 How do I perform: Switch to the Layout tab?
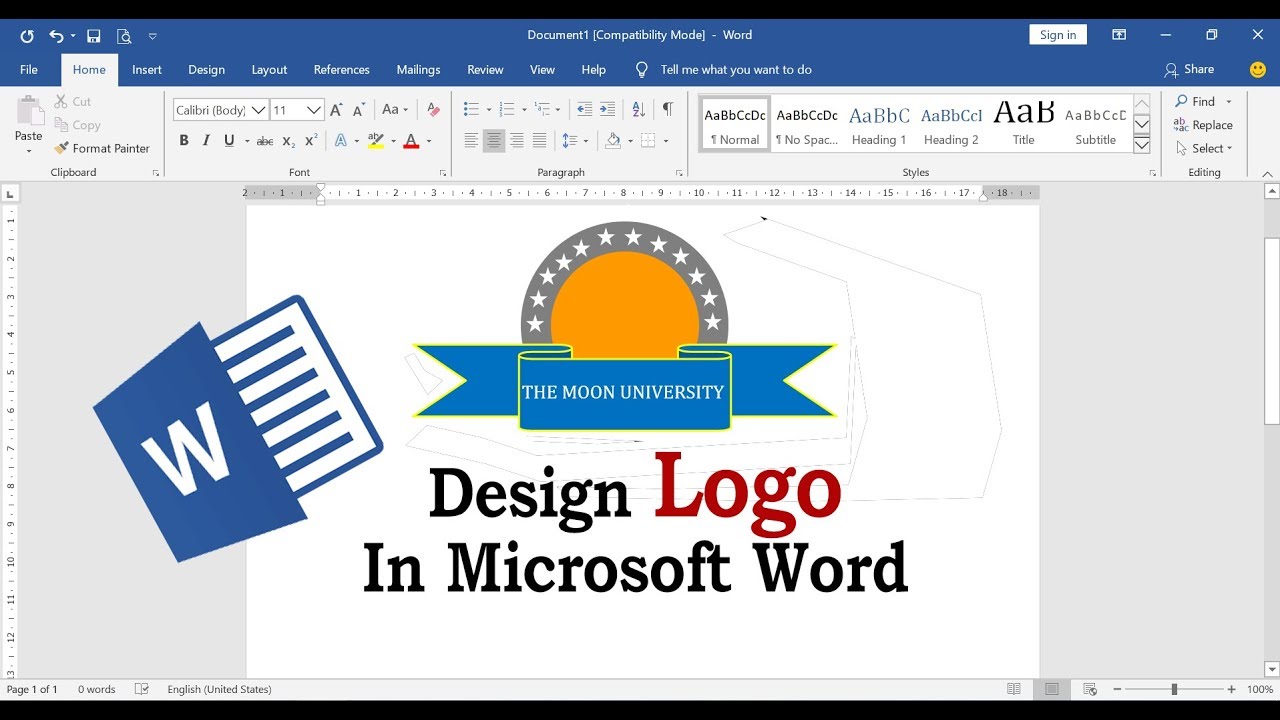[269, 70]
